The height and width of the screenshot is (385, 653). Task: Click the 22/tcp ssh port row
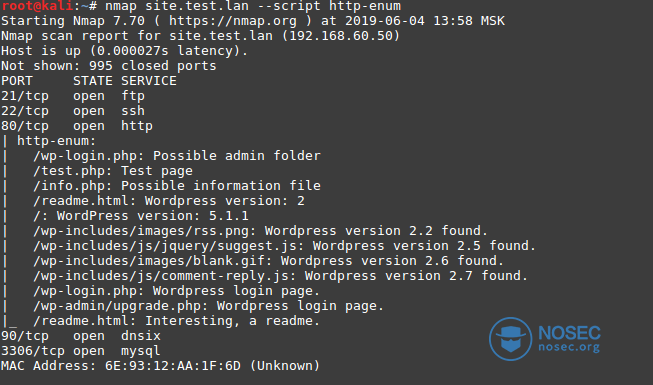point(73,111)
